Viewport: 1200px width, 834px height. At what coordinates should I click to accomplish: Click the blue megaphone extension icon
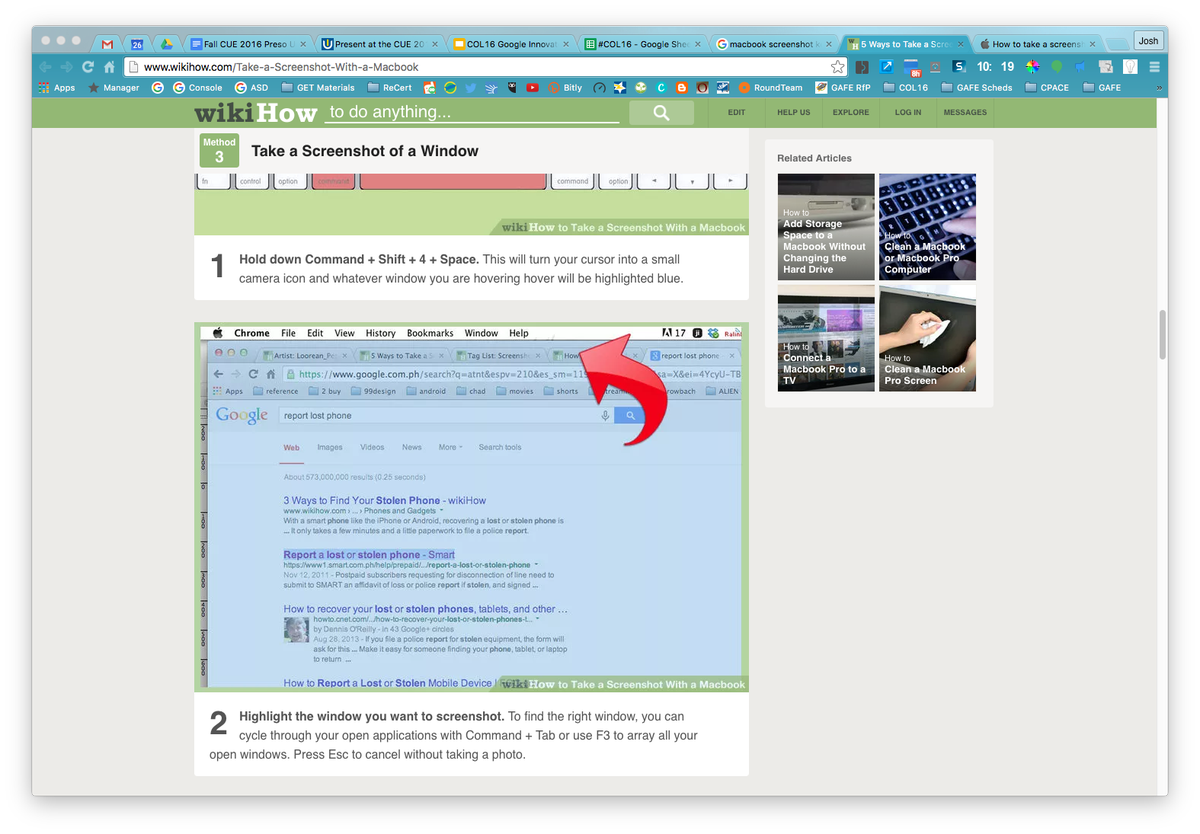pos(1080,67)
